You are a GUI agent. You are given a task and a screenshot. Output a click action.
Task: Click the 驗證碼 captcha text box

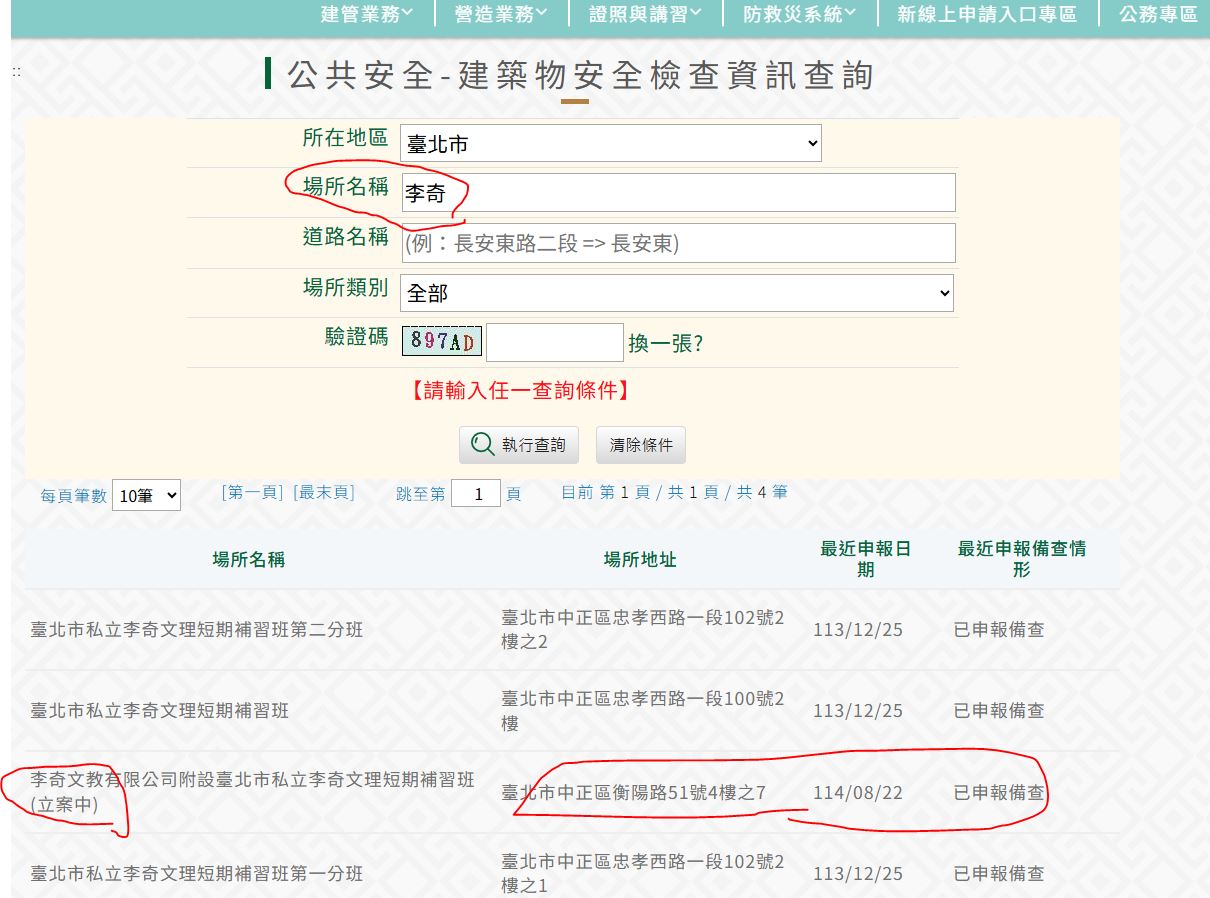(x=554, y=343)
